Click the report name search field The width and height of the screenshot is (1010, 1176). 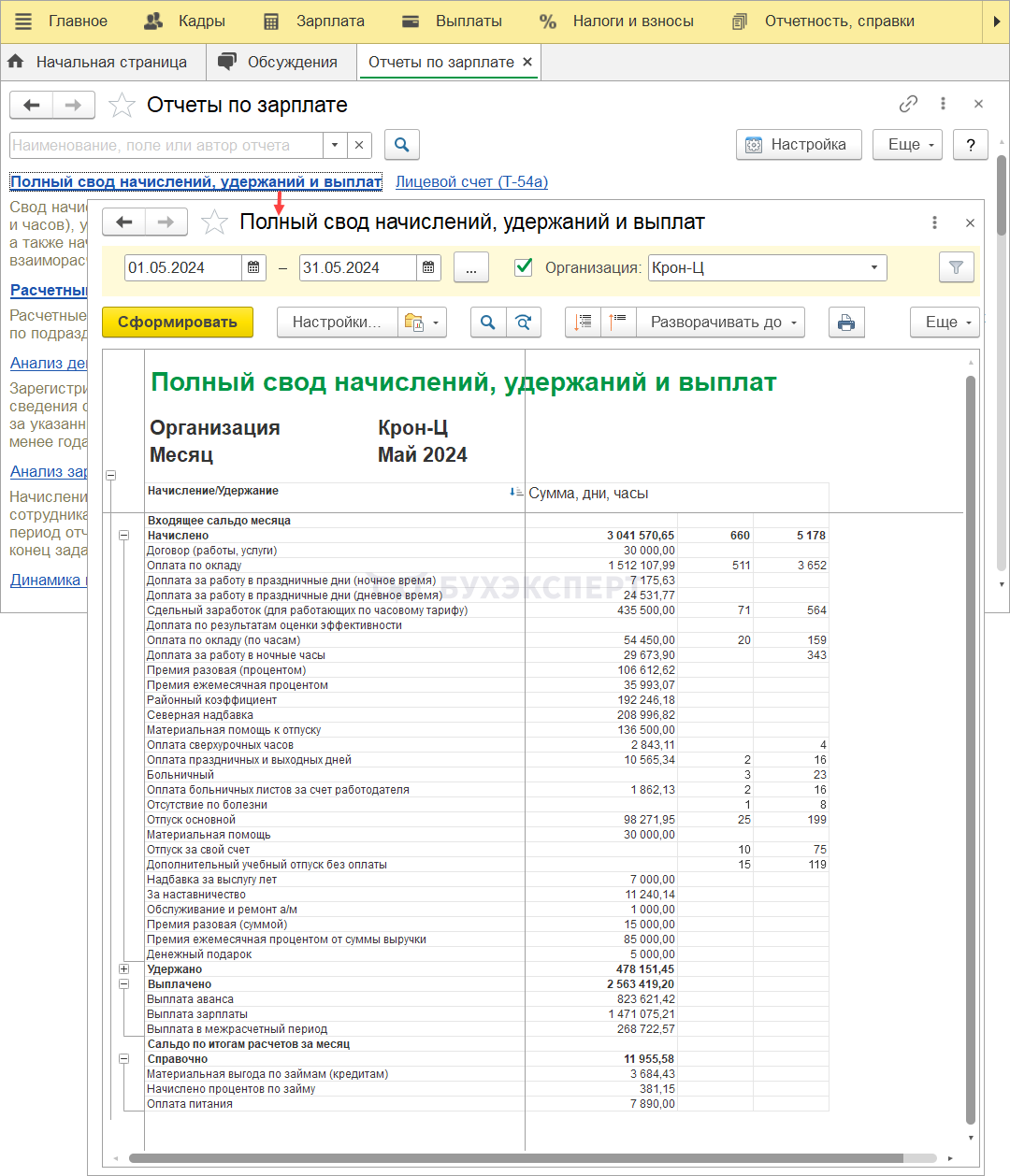coord(166,146)
